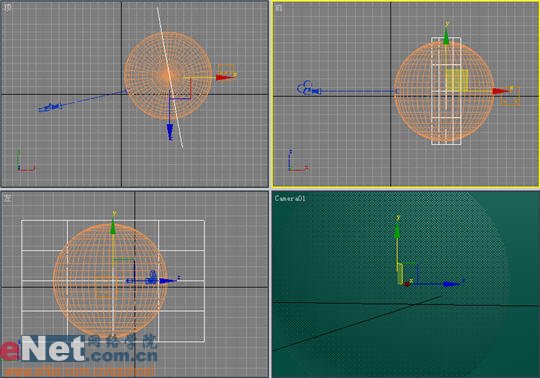Click the yellow plane handle in Camera01 viewport
540x378 pixels.
pos(400,274)
